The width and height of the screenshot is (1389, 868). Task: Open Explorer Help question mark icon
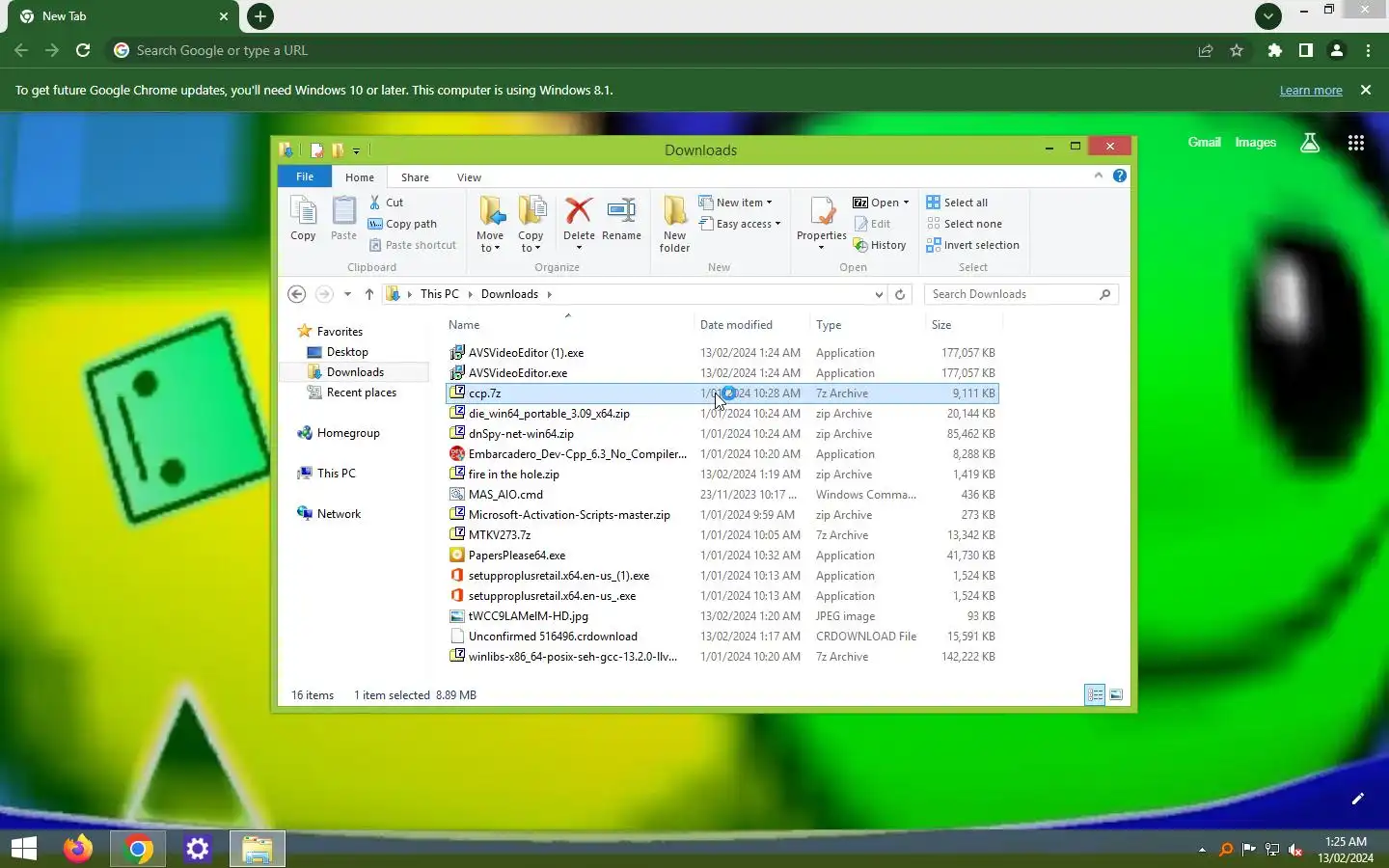pyautogui.click(x=1119, y=176)
